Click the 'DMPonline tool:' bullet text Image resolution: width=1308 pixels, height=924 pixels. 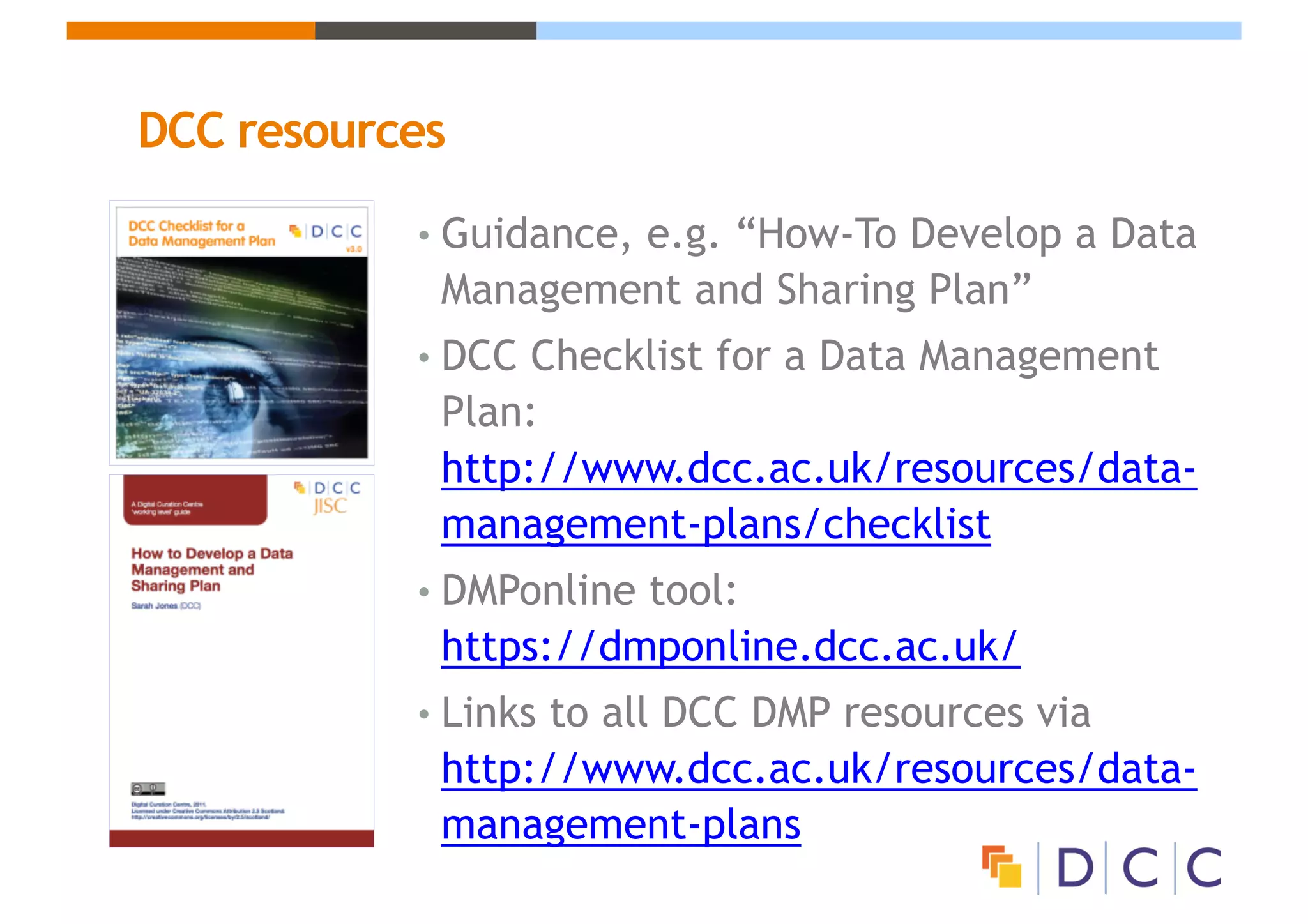tap(589, 589)
